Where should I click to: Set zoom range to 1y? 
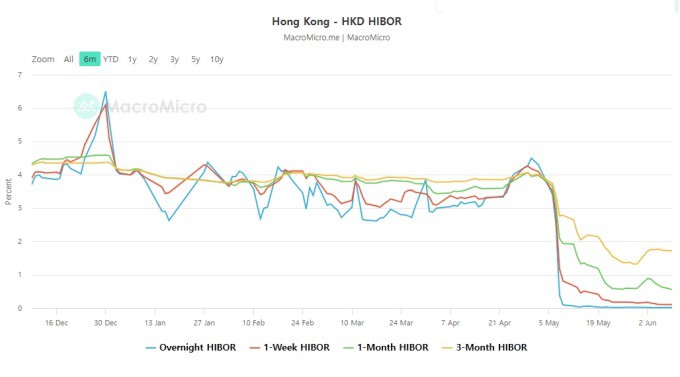coord(132,59)
